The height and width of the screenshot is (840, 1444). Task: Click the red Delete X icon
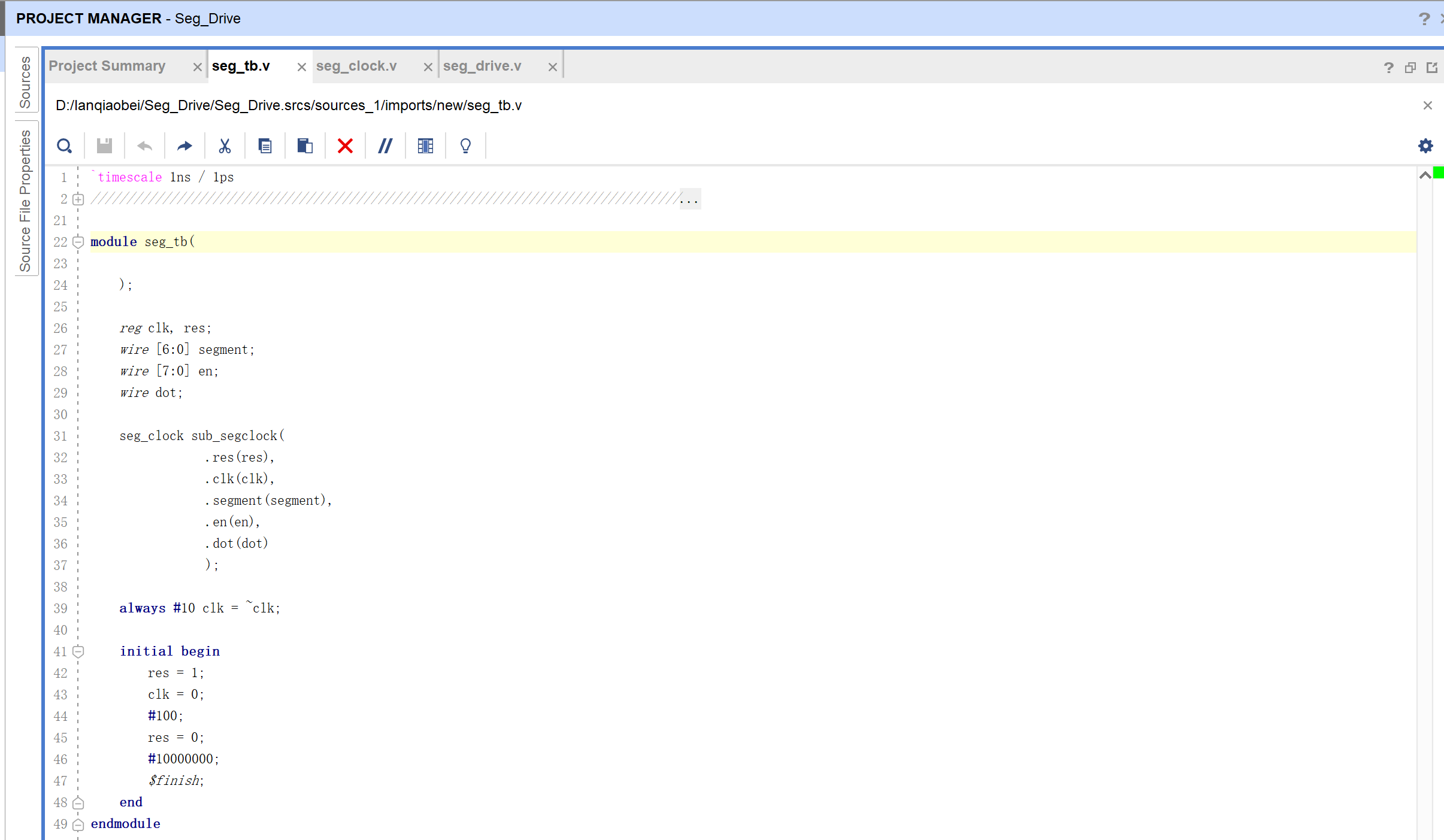(x=345, y=146)
